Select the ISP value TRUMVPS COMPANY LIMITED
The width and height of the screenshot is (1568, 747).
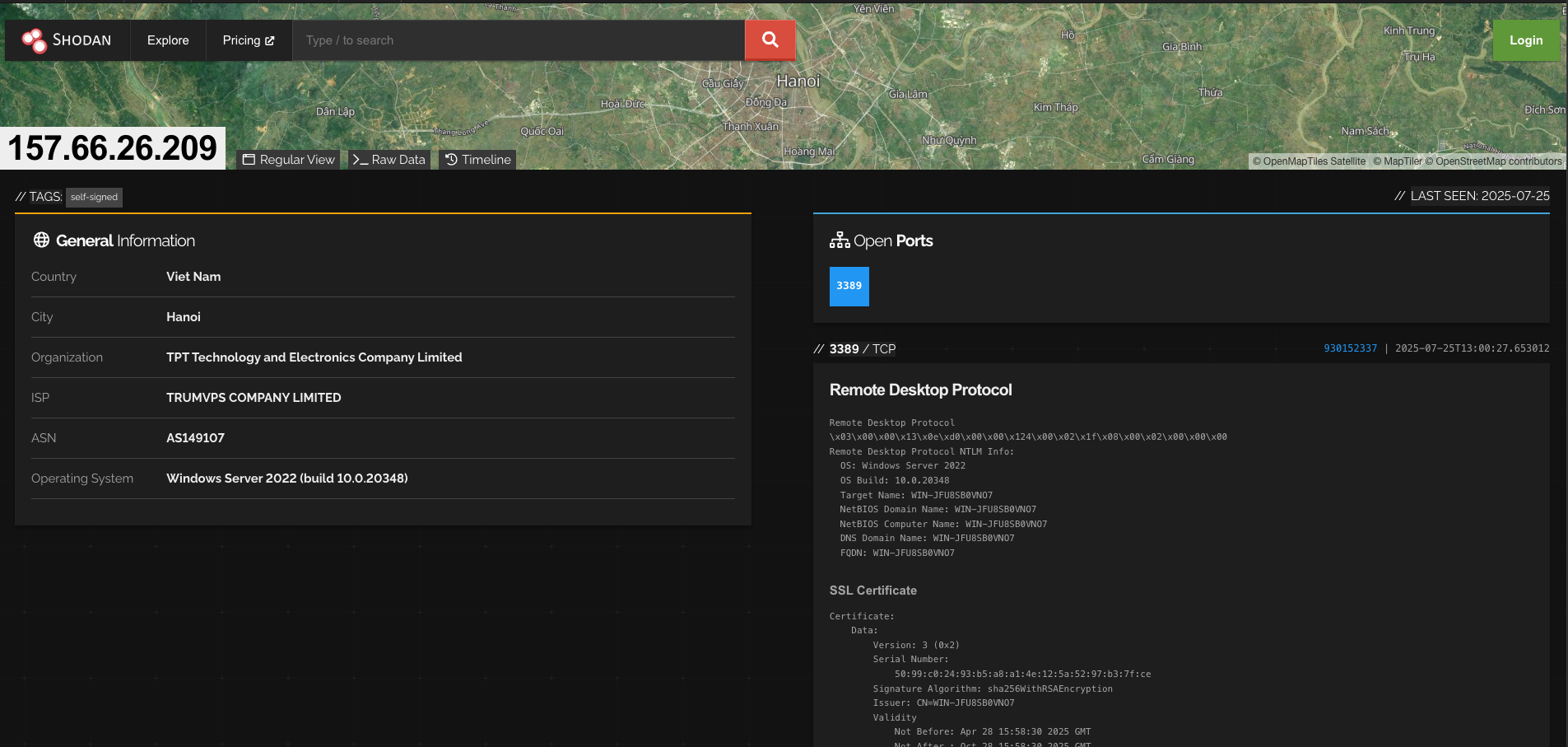tap(254, 398)
